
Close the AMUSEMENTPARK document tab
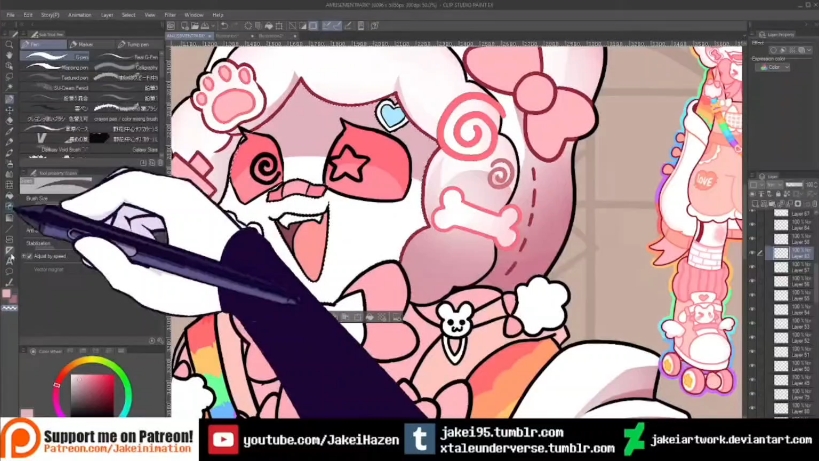pyautogui.click(x=209, y=36)
